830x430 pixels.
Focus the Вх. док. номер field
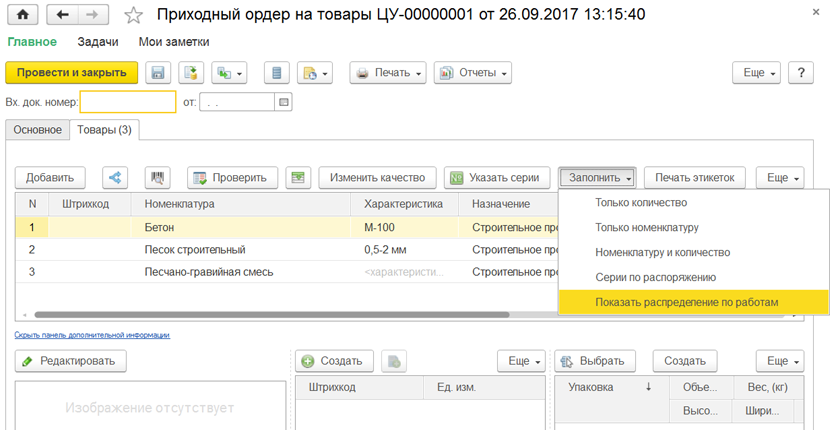point(128,102)
